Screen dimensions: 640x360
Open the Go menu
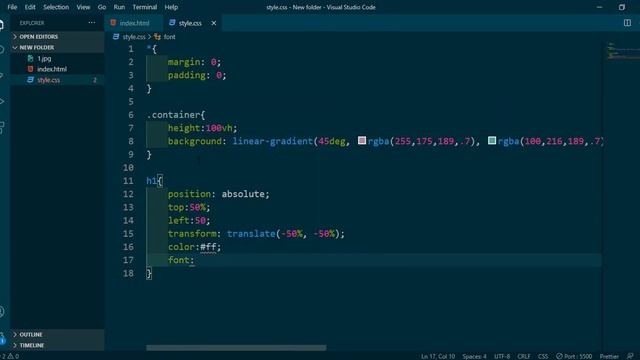pos(102,7)
